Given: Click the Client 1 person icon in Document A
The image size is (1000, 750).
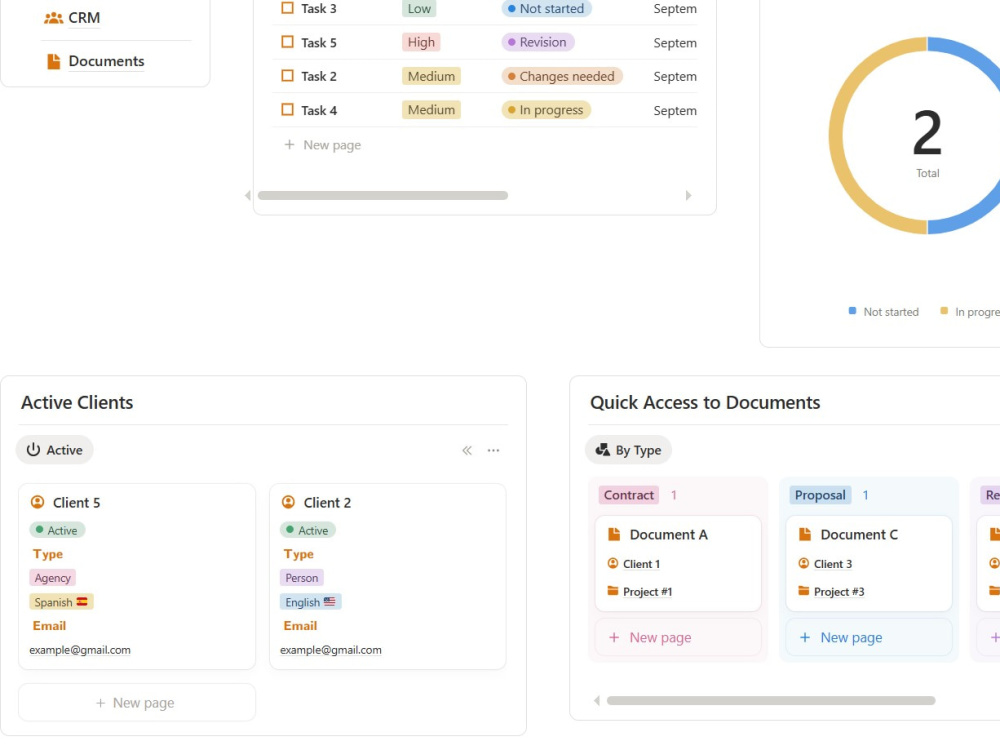Looking at the screenshot, I should [x=612, y=563].
